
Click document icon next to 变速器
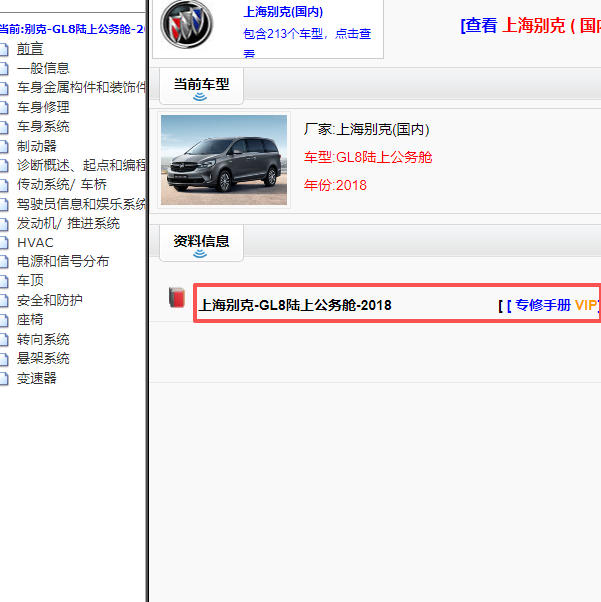(4, 379)
